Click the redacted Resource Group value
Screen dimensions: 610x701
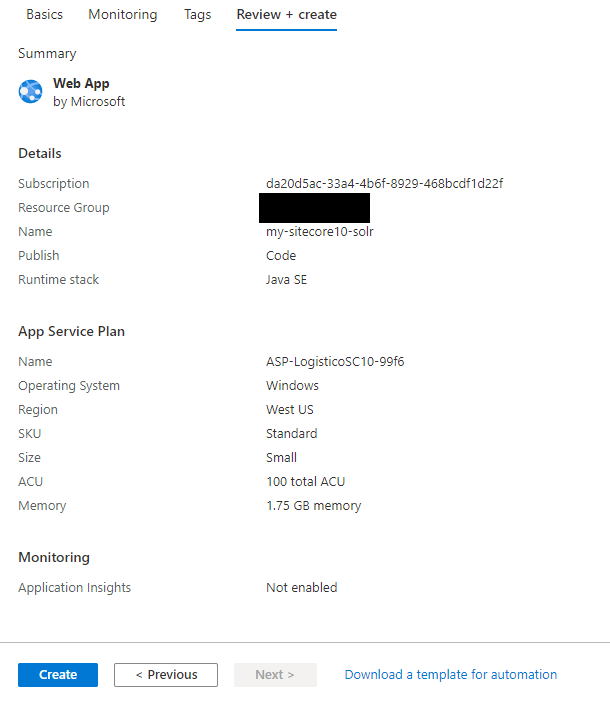click(x=314, y=208)
